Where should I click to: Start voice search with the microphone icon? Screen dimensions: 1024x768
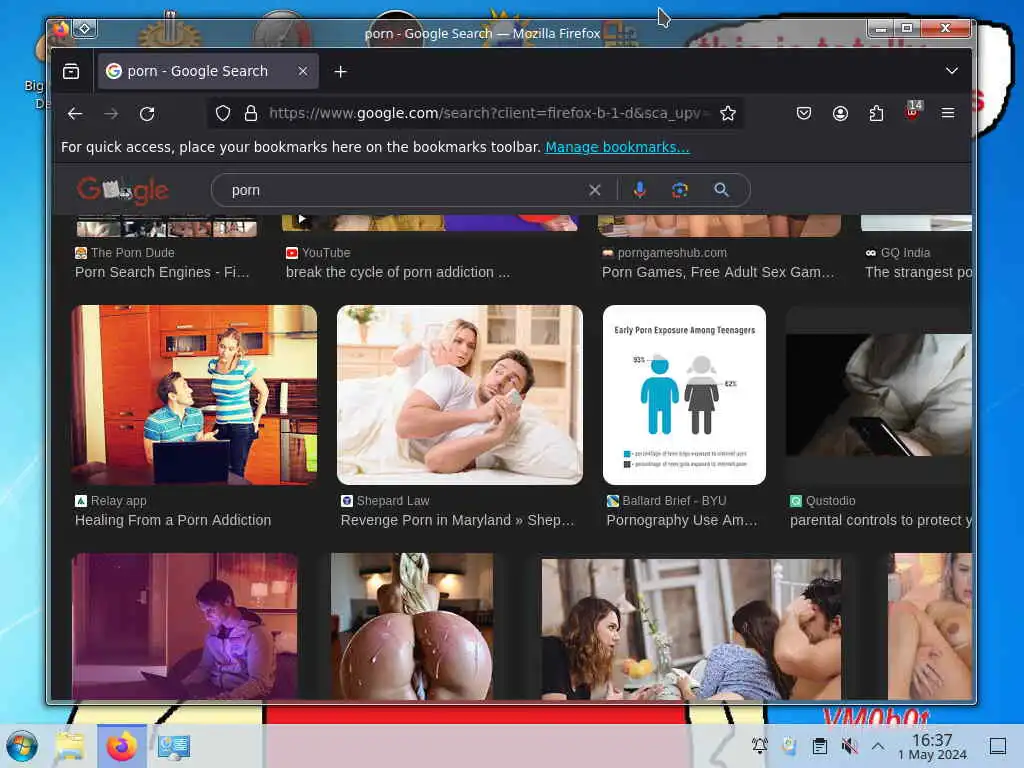639,190
